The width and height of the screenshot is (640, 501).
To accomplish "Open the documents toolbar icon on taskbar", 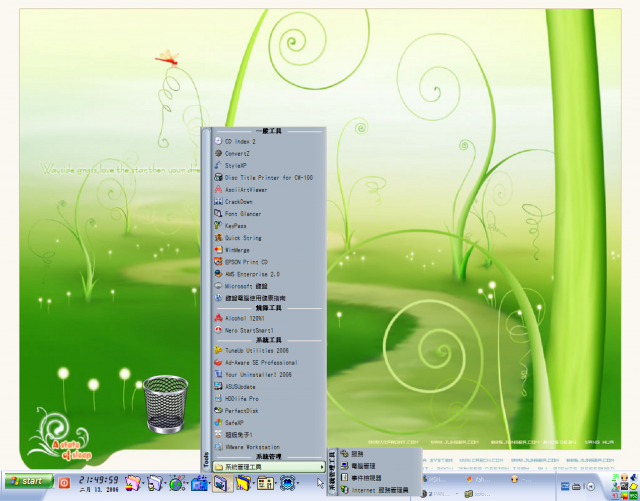I will [154, 483].
